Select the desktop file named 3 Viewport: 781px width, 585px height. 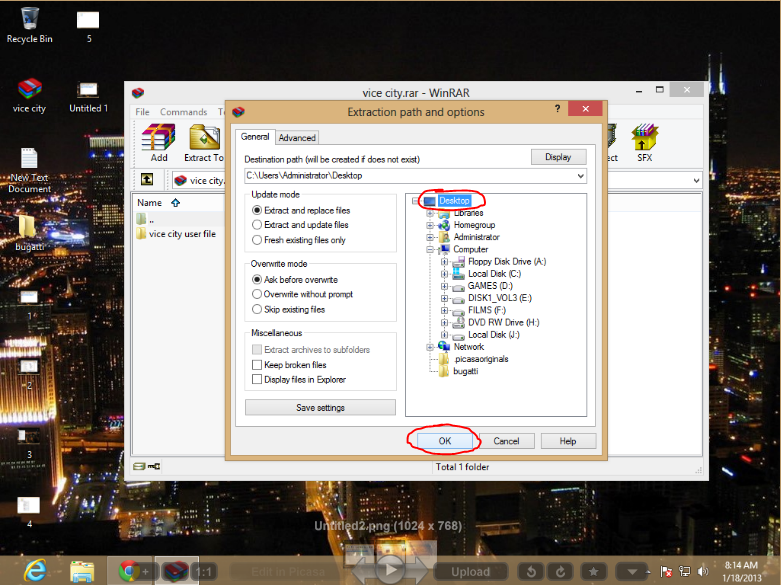(29, 443)
